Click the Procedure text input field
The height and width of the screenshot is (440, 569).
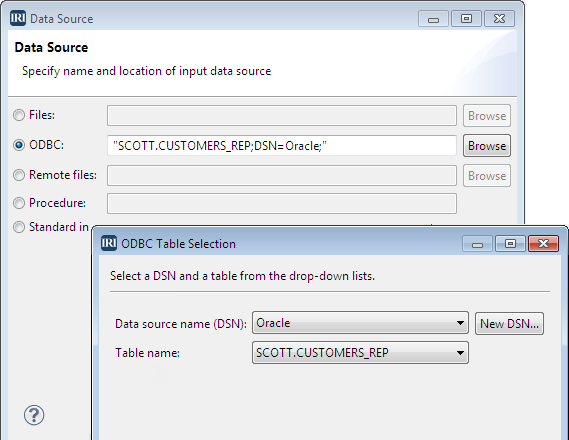pyautogui.click(x=282, y=203)
